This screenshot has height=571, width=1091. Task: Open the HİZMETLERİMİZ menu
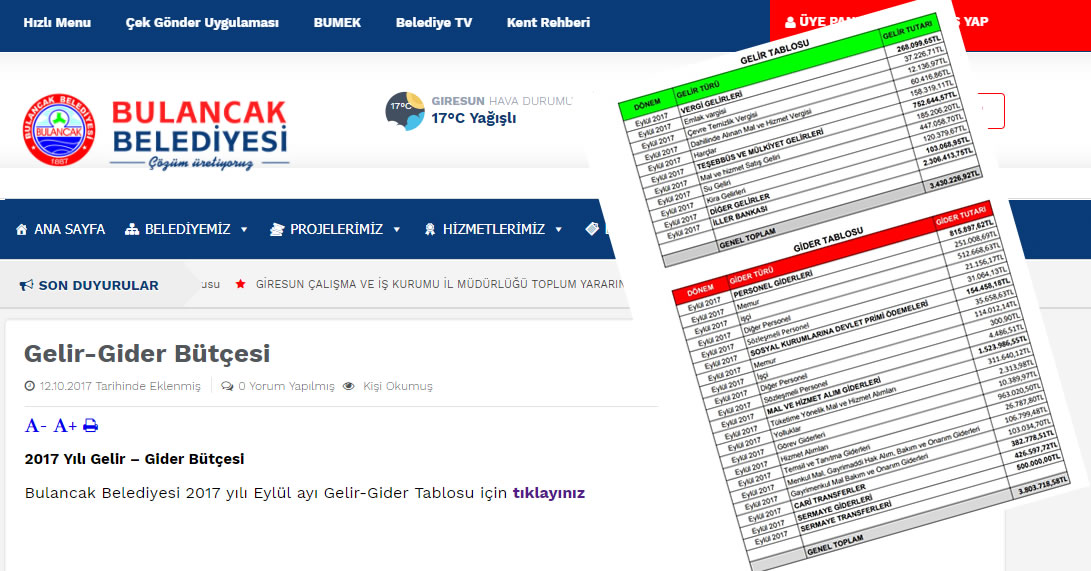click(x=493, y=230)
